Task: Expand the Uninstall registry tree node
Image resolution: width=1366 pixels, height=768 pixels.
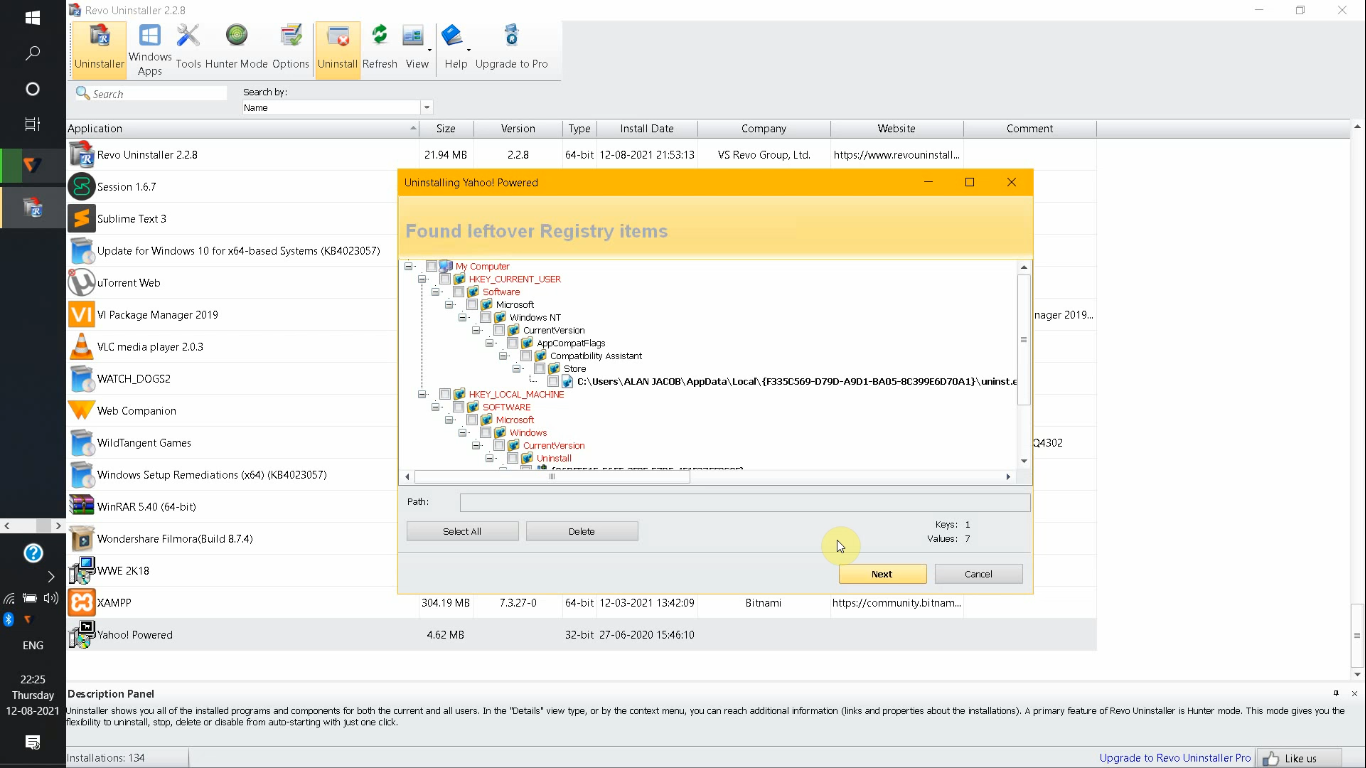Action: 488,457
